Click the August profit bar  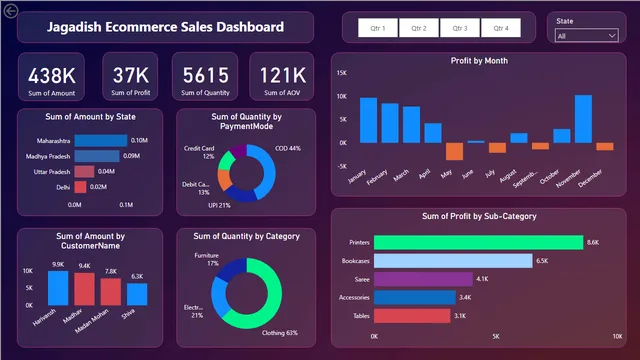point(519,138)
